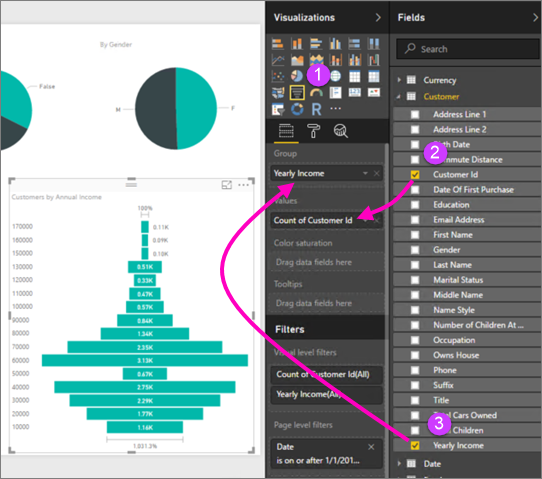The height and width of the screenshot is (479, 542).
Task: Select the Line chart visualization
Action: click(278, 60)
